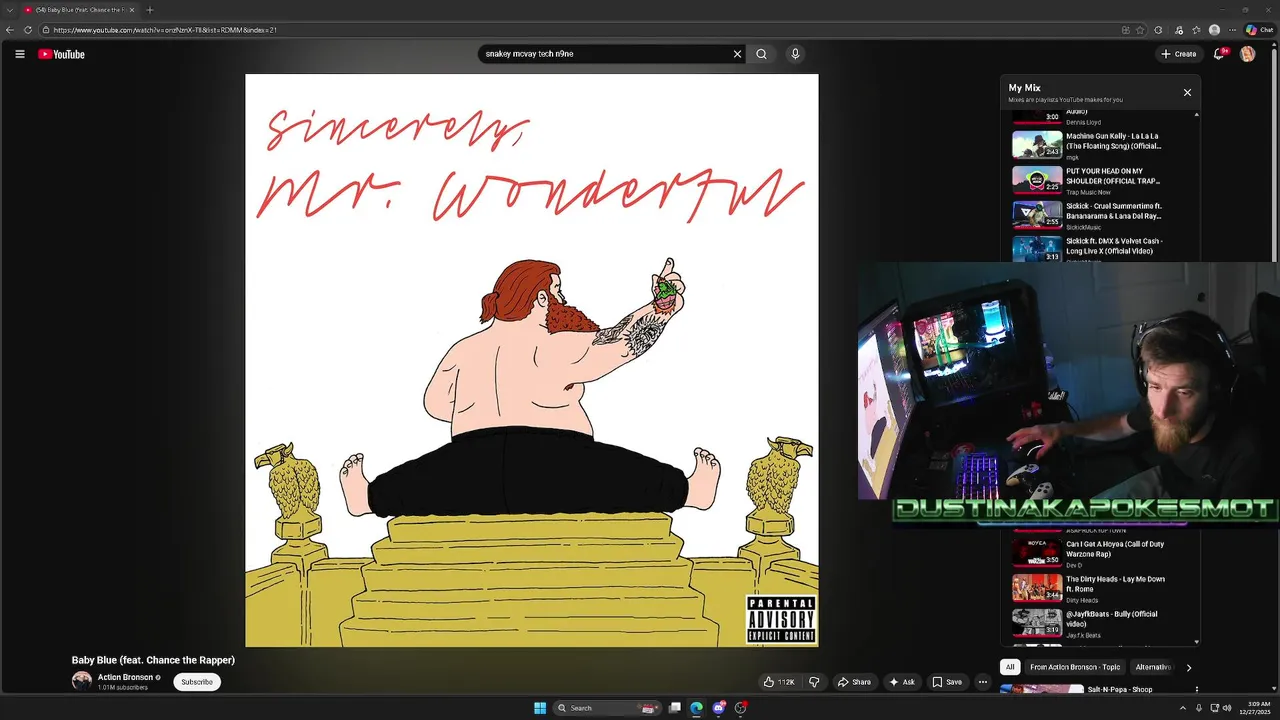The image size is (1280, 720).
Task: Open YouTube notifications bell
Action: click(1219, 54)
